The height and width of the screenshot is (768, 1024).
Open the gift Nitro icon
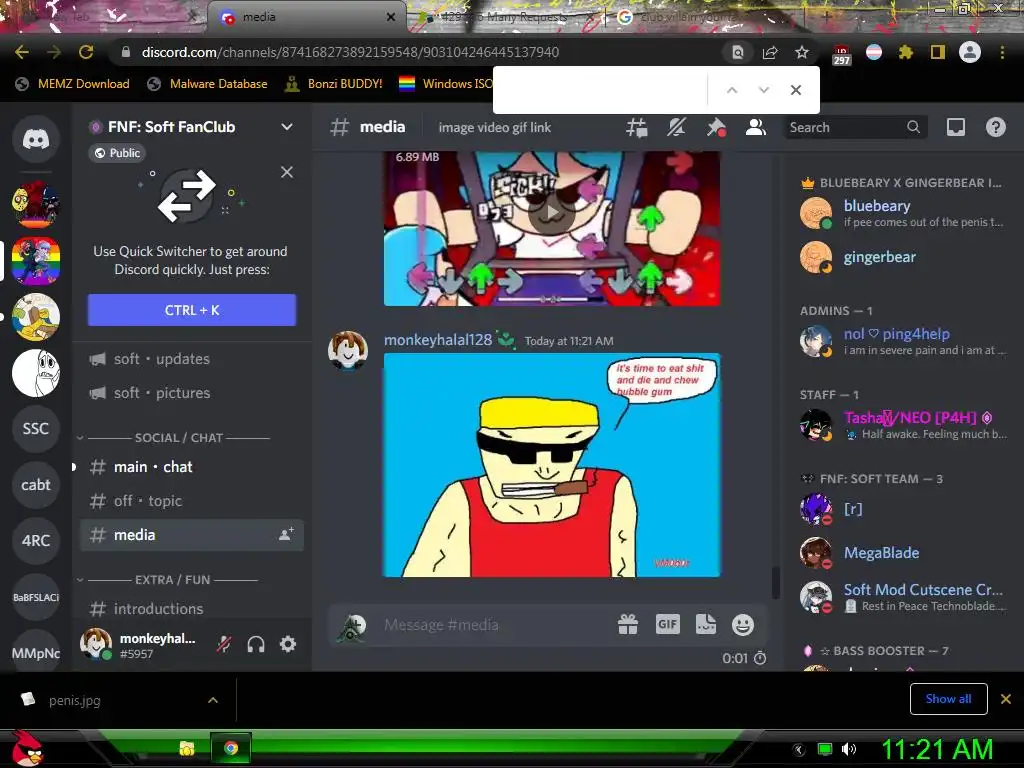(628, 625)
